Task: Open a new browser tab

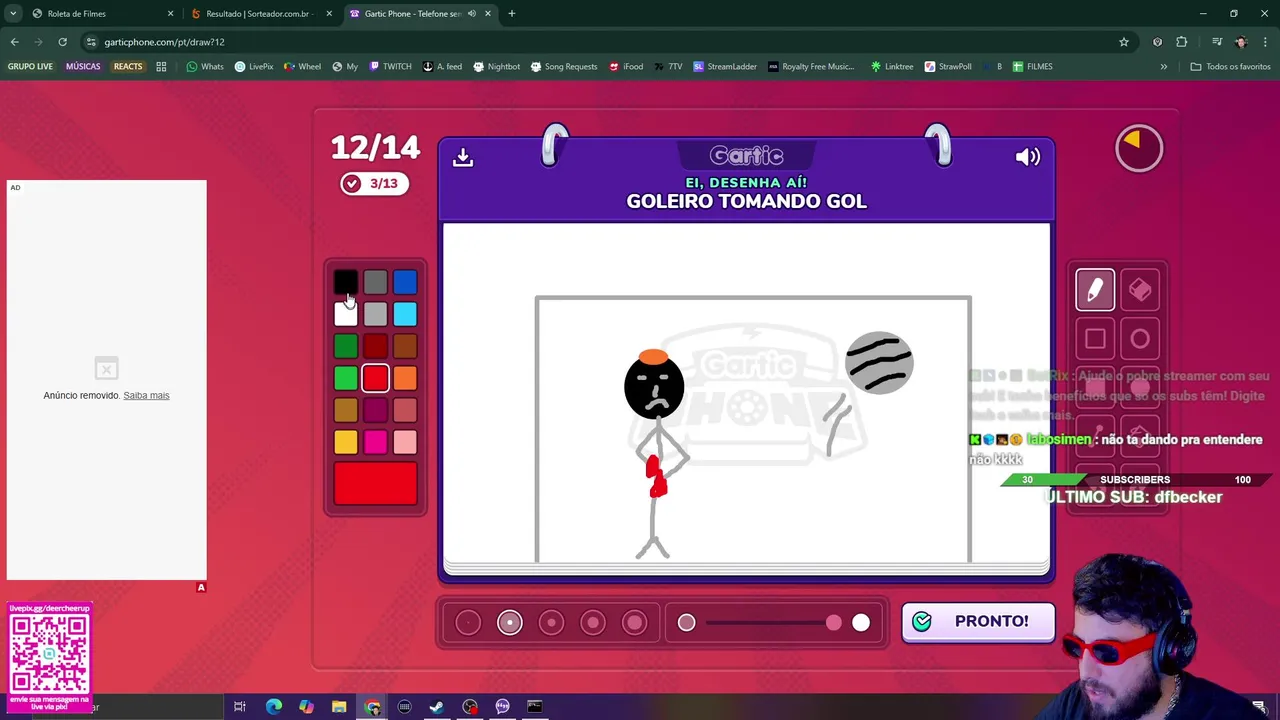Action: coord(511,14)
